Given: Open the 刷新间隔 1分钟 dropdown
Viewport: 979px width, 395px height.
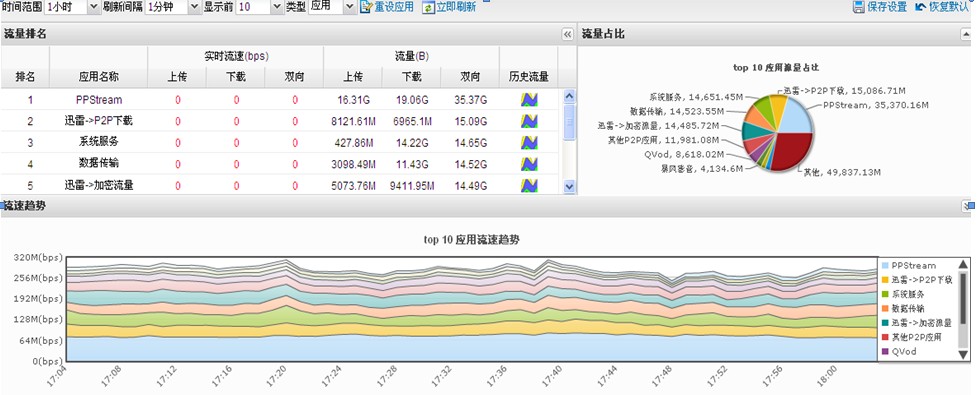Looking at the screenshot, I should click(x=194, y=7).
